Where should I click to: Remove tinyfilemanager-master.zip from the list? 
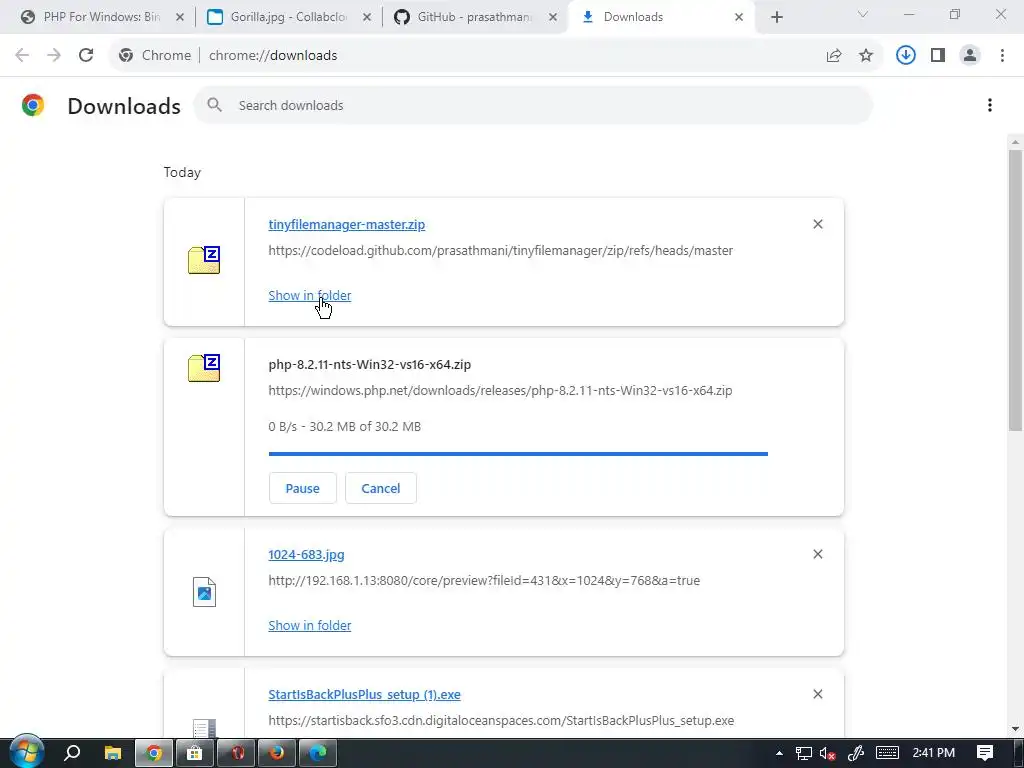pos(818,224)
